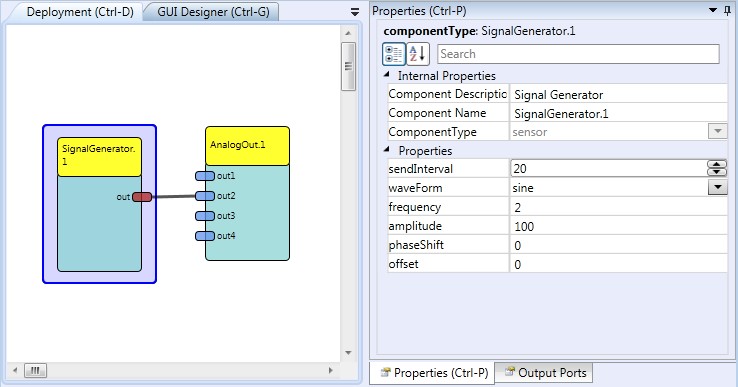Switch to categorized property view icon
This screenshot has width=738, height=387.
click(393, 54)
